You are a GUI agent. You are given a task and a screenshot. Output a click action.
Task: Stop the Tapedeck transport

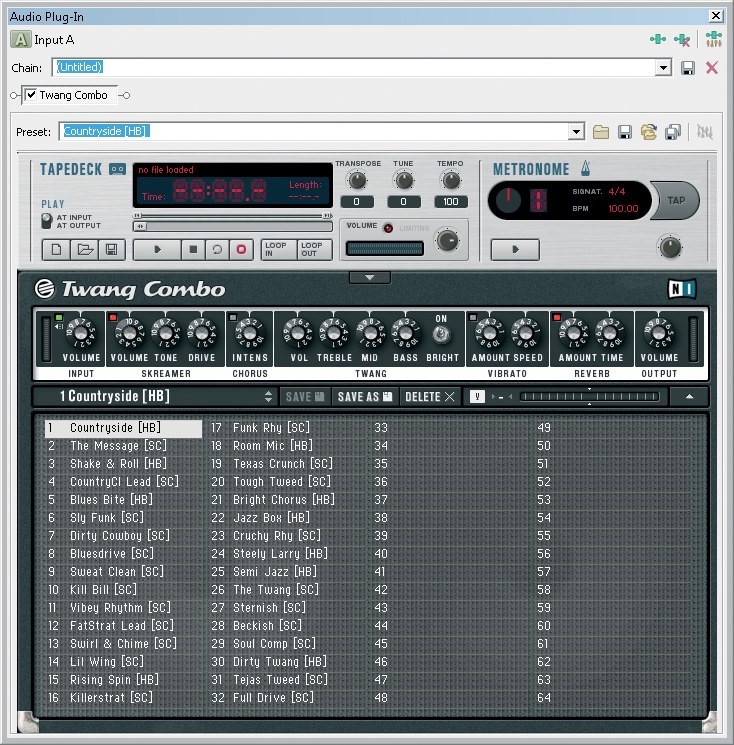click(x=193, y=249)
